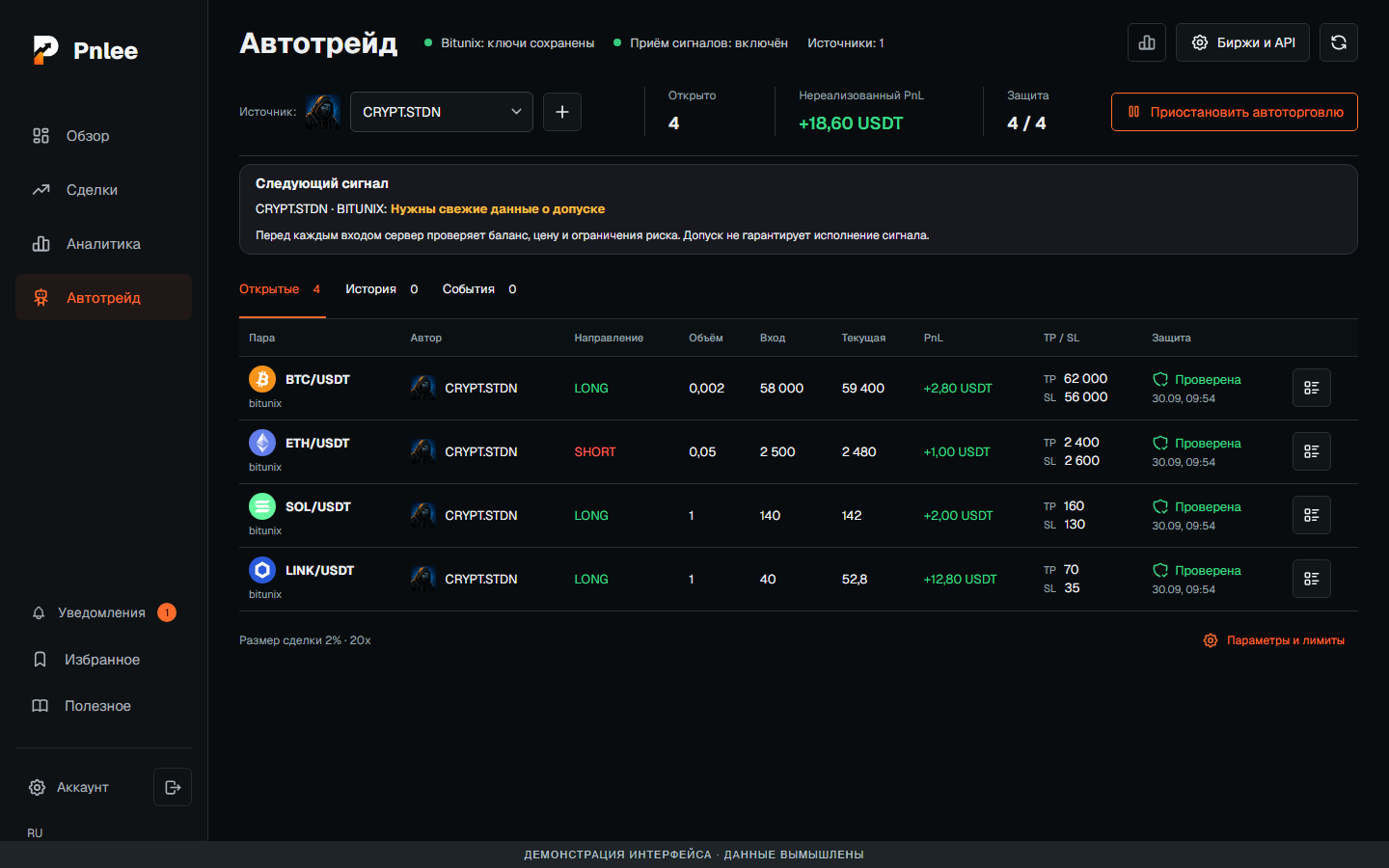This screenshot has height=868, width=1389.
Task: Open Аналитика in the sidebar
Action: [x=103, y=244]
